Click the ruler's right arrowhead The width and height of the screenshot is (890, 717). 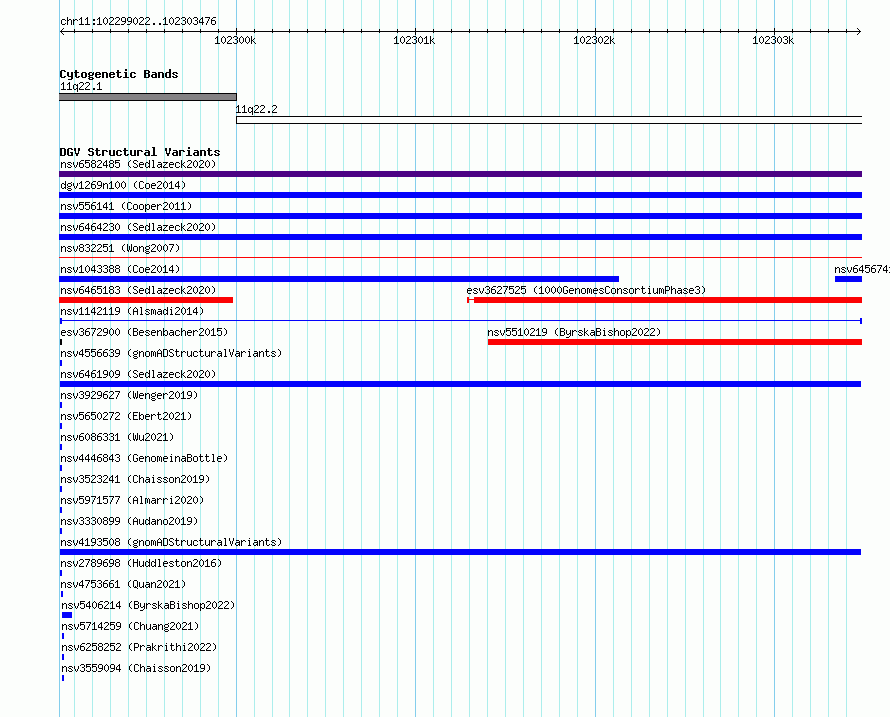[859, 31]
